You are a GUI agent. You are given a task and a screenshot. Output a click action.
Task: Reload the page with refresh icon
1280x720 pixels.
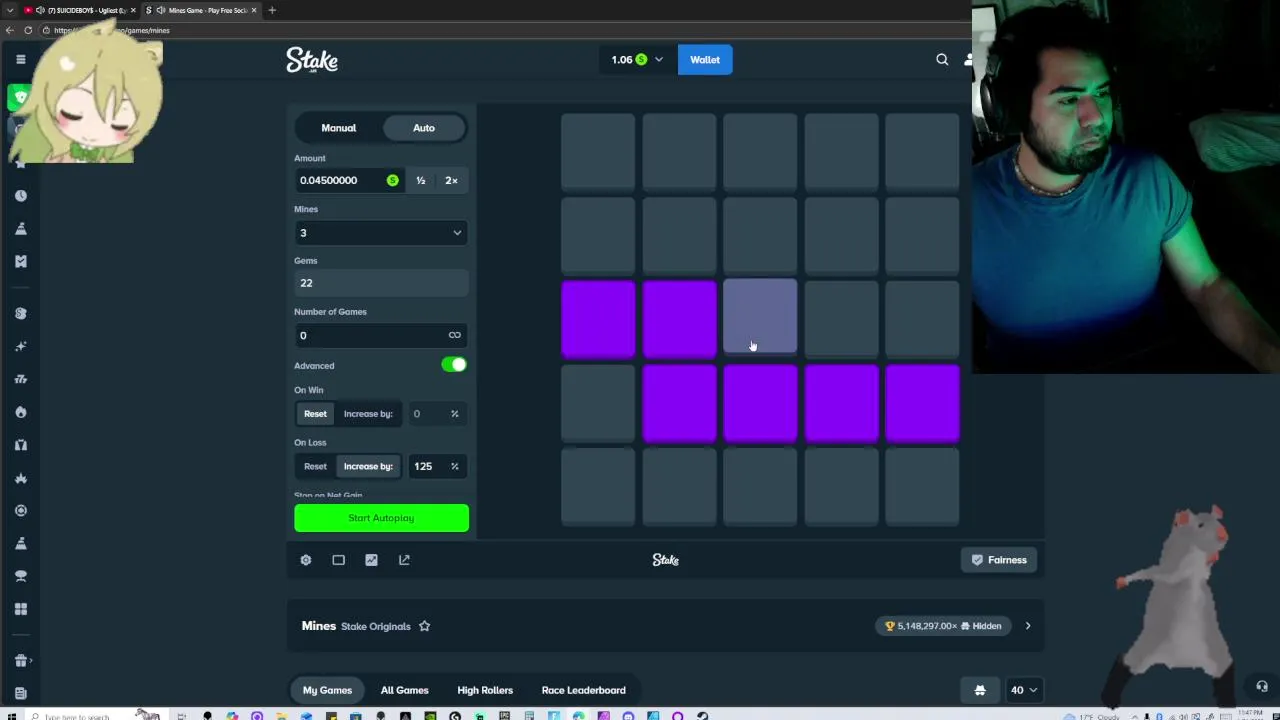pos(28,30)
